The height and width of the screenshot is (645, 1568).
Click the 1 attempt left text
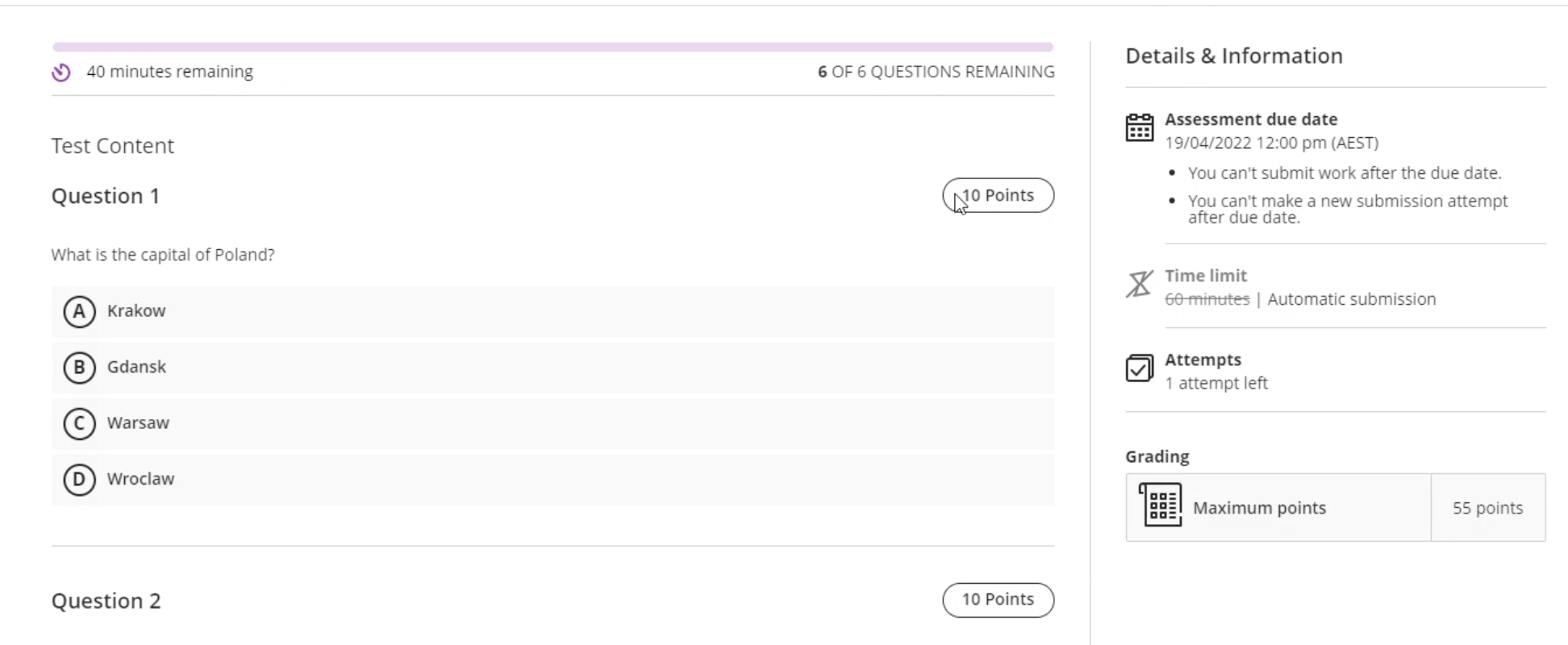(x=1216, y=383)
